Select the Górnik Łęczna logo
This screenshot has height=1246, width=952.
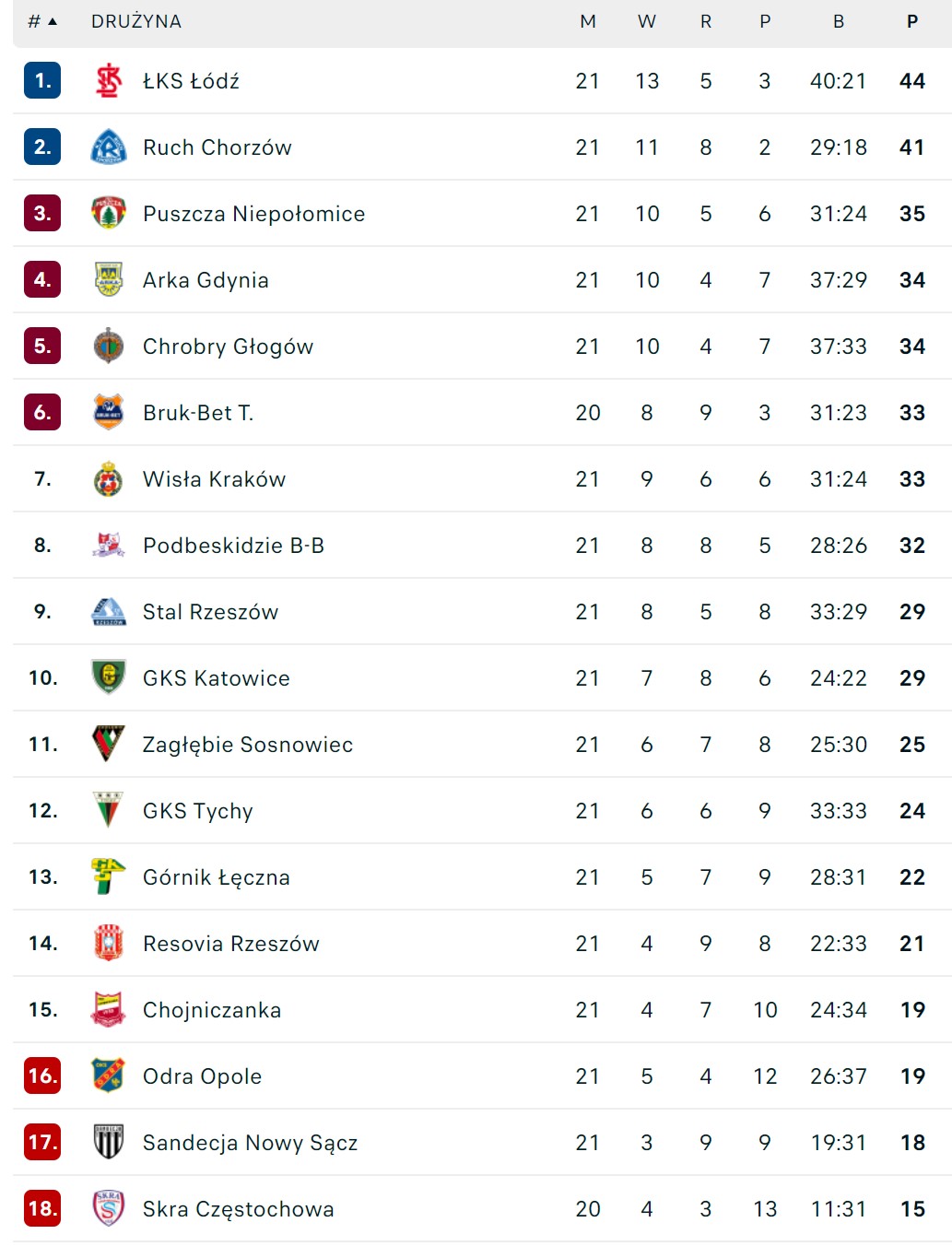109,876
